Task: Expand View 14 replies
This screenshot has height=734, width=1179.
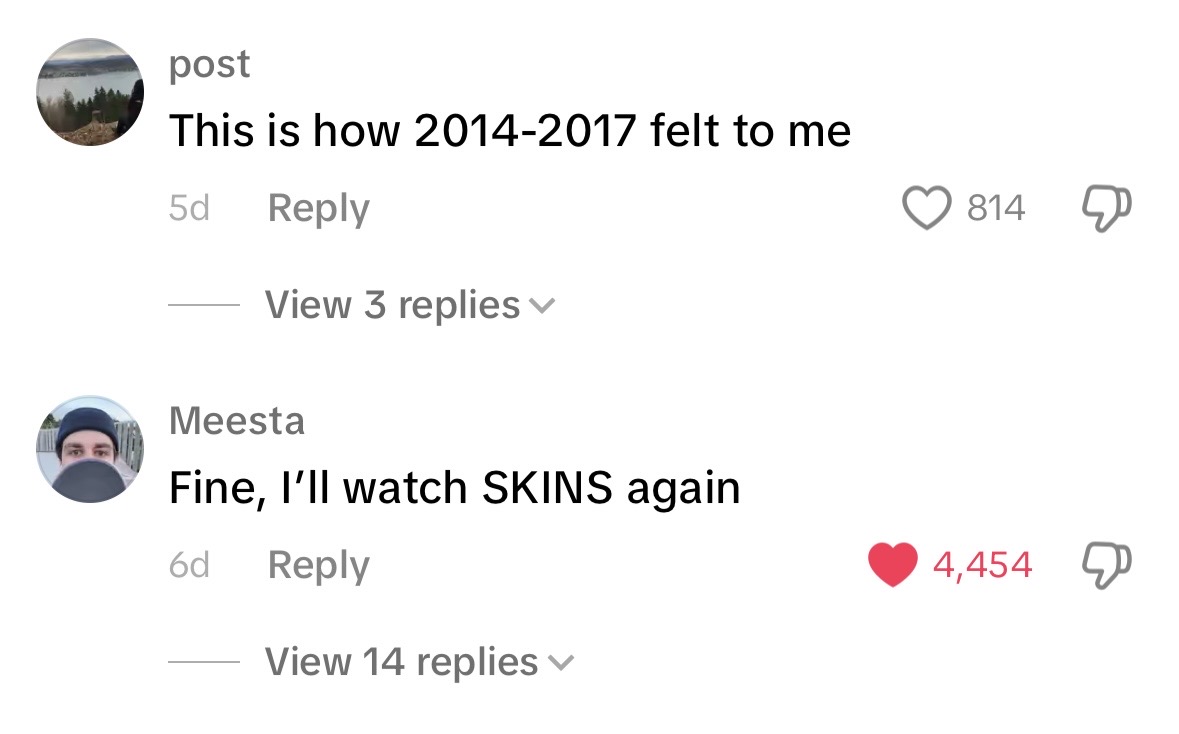Action: click(401, 661)
